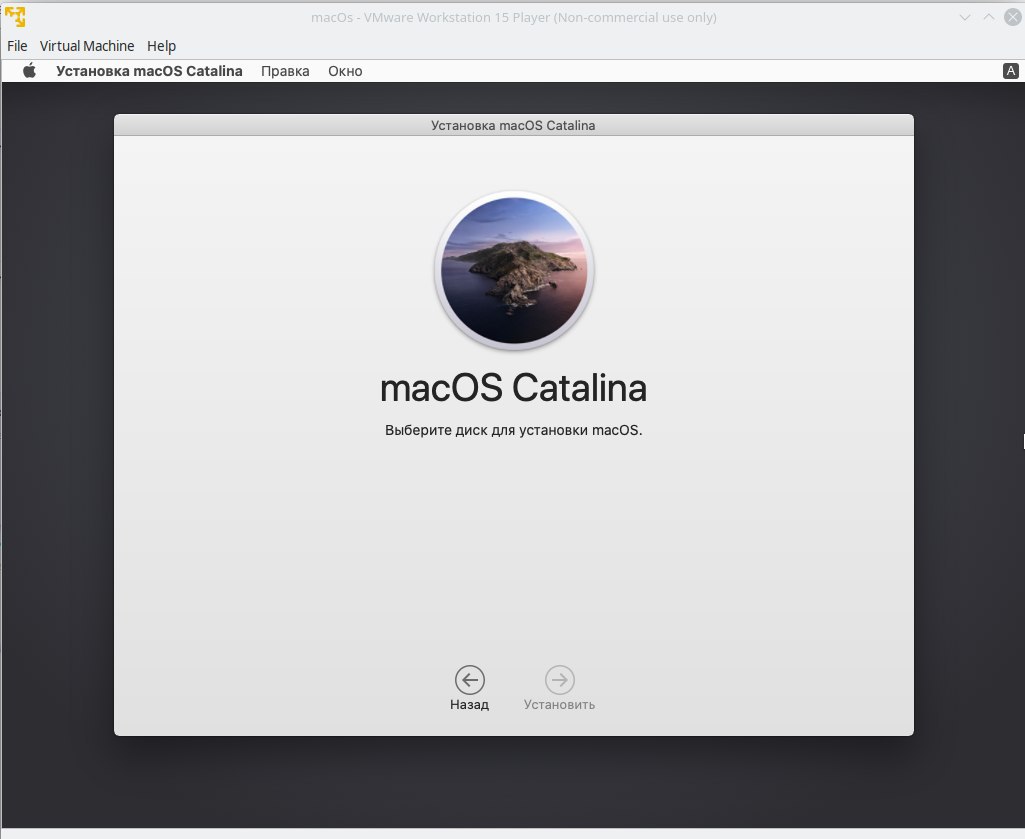Image resolution: width=1025 pixels, height=839 pixels.
Task: Open the Окно menu
Action: [x=345, y=71]
